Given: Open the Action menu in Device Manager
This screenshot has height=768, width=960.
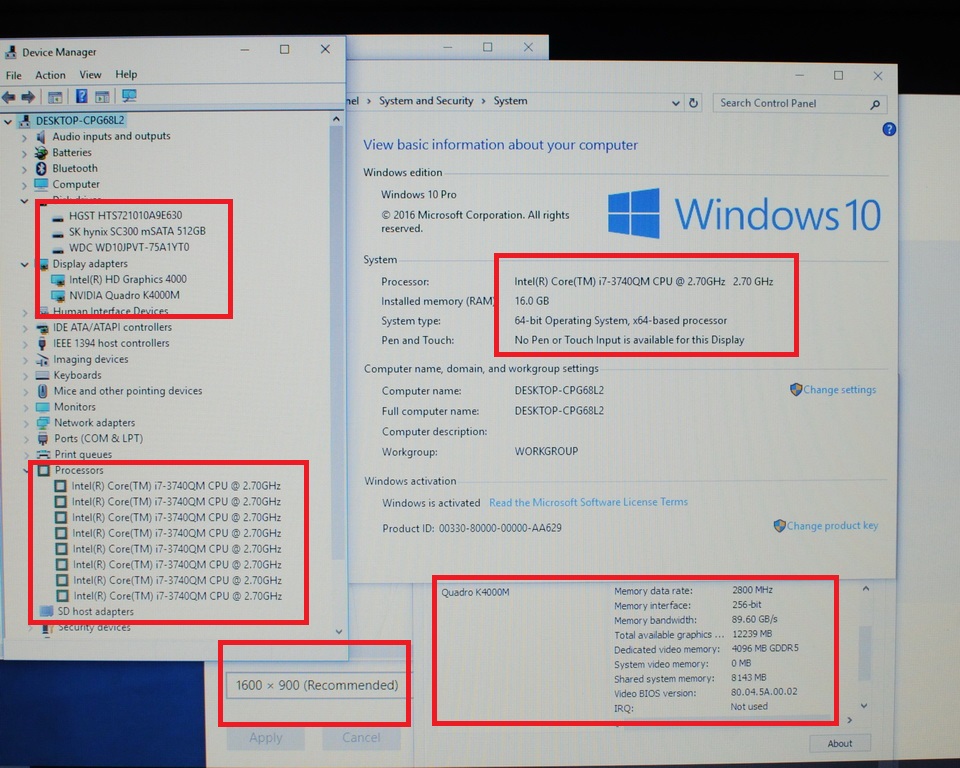Looking at the screenshot, I should click(50, 75).
